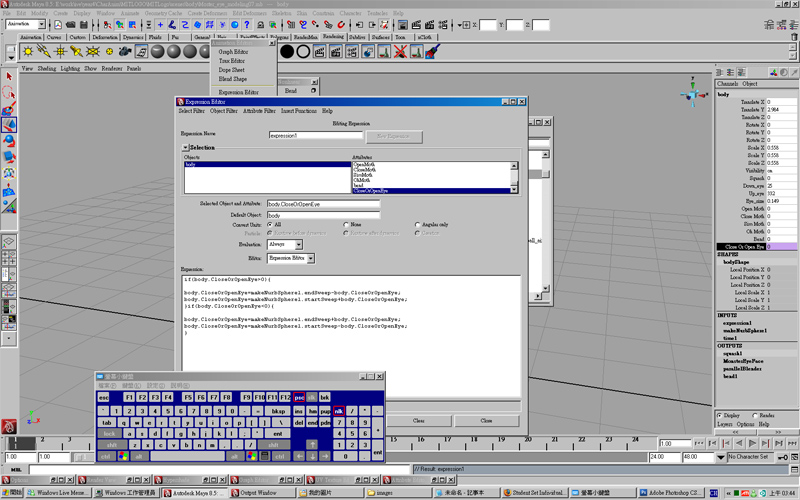The image size is (800, 500).
Task: Click the red X render shelf icon
Action: [401, 52]
